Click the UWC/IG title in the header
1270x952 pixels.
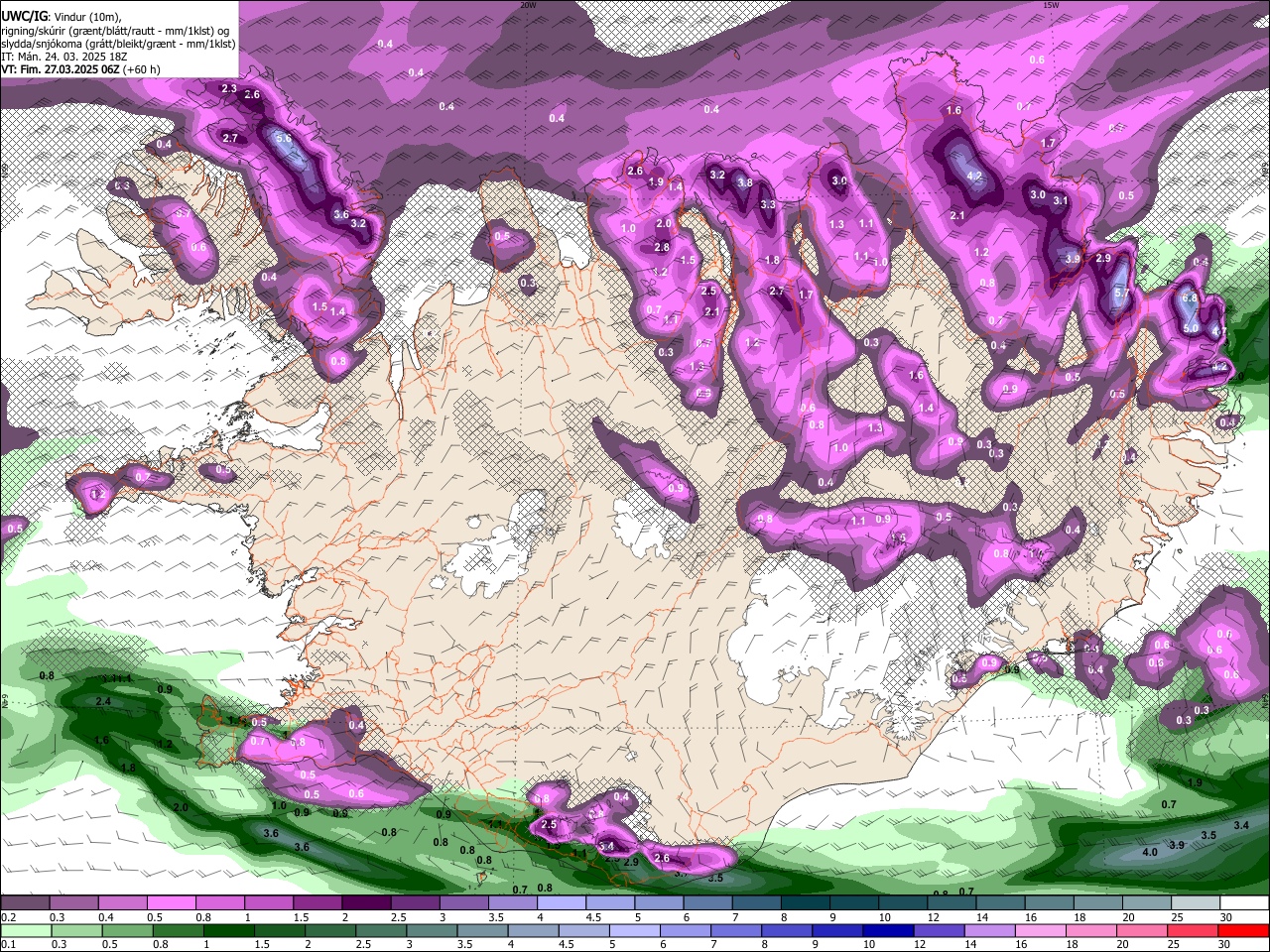click(23, 16)
